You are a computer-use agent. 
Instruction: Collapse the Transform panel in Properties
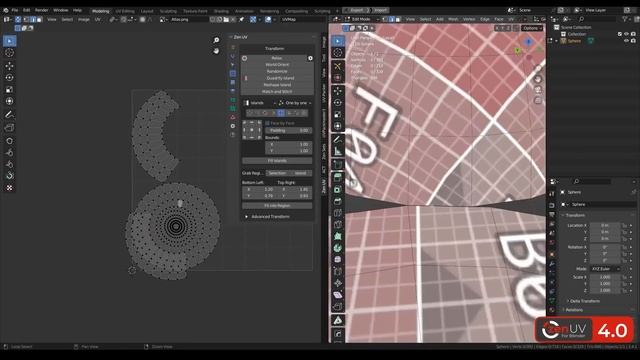point(574,215)
